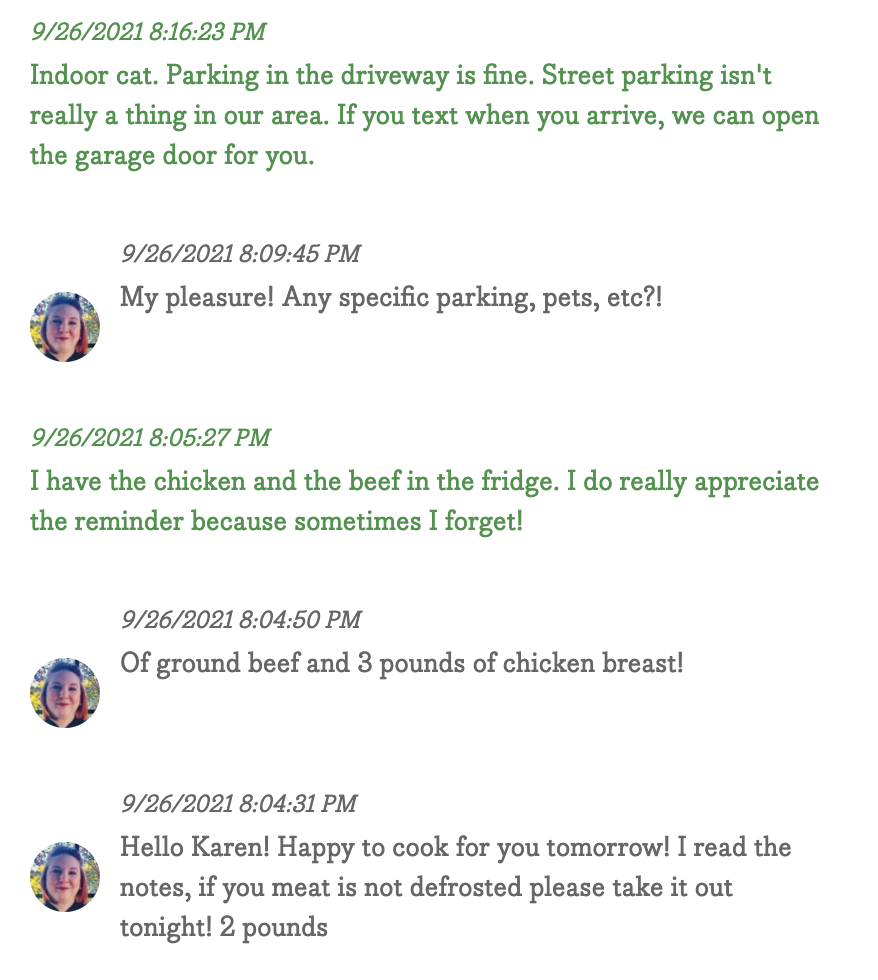Open profile photo next to 'Of ground beef' message
This screenshot has height=980, width=878.
pyautogui.click(x=65, y=692)
